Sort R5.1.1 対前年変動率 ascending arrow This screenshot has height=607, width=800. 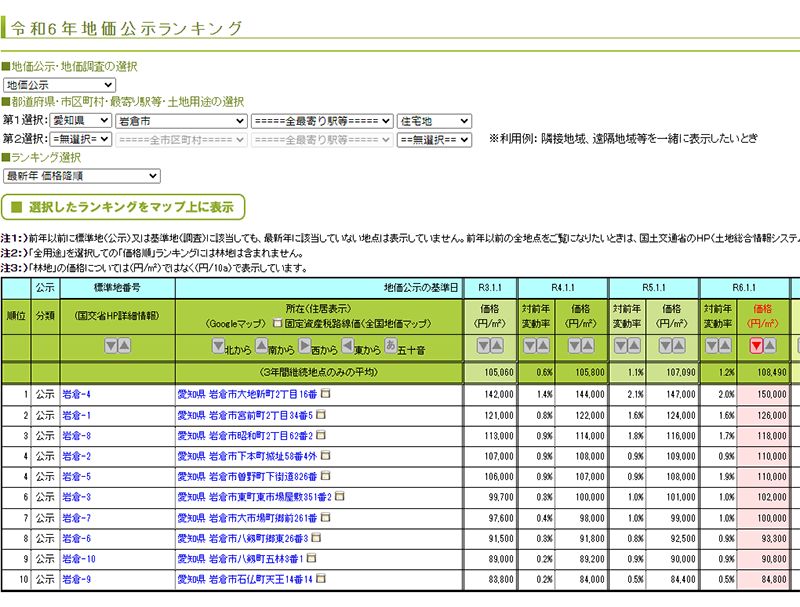pos(634,346)
